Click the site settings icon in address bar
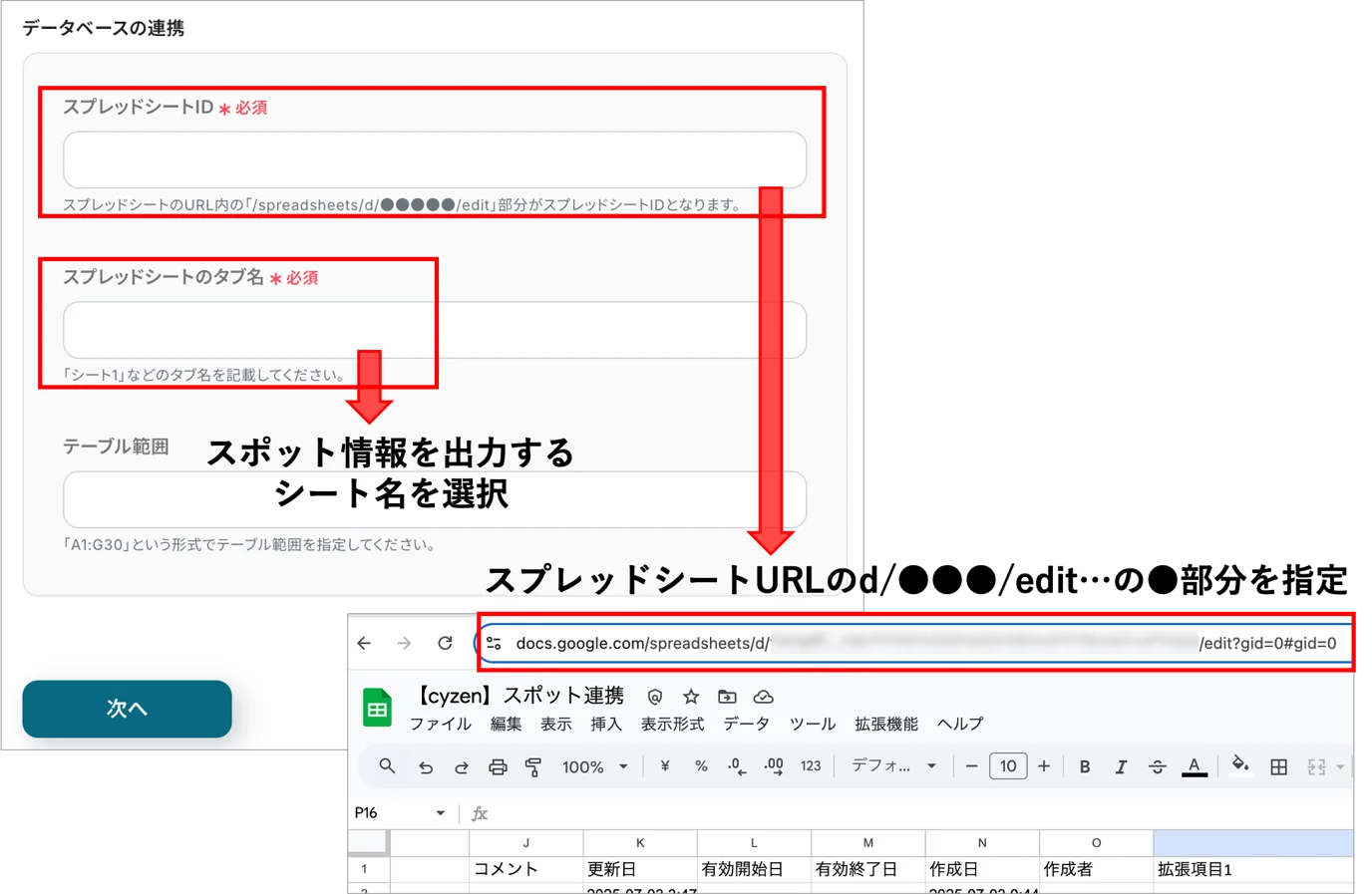 [495, 643]
